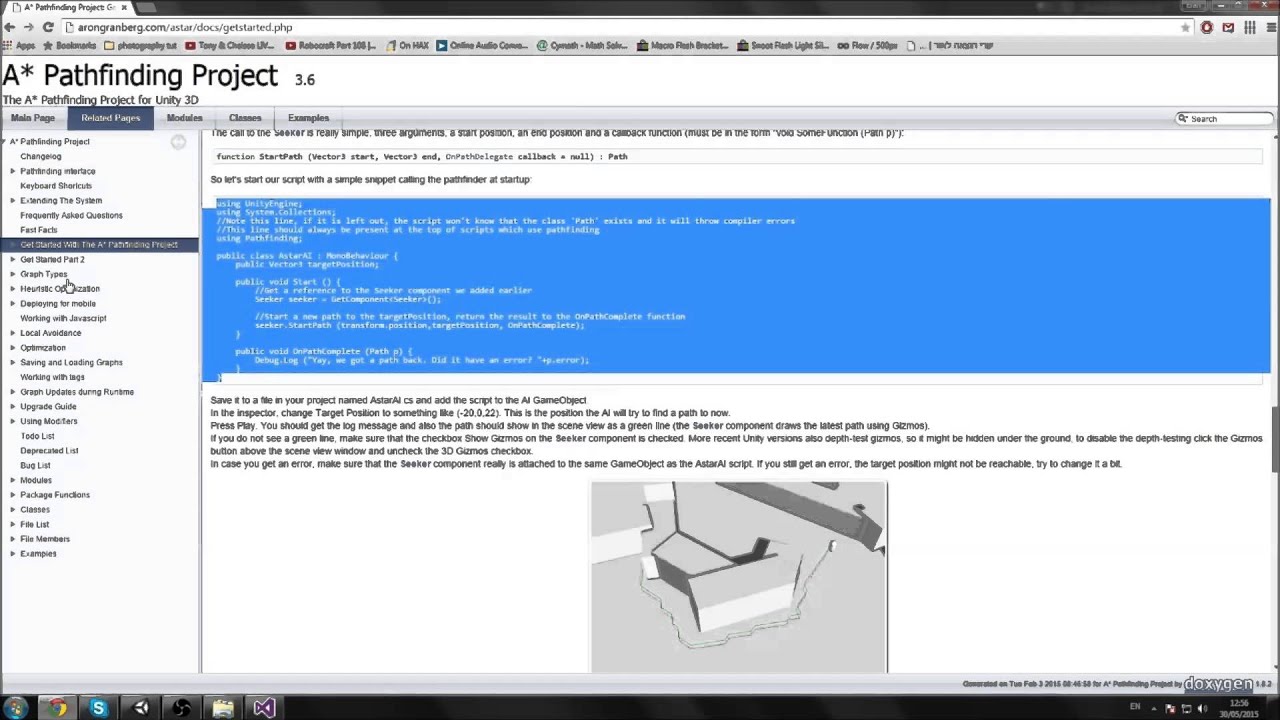Click the page vertical scrollbar thumb
The height and width of the screenshot is (720, 1280).
1274,441
